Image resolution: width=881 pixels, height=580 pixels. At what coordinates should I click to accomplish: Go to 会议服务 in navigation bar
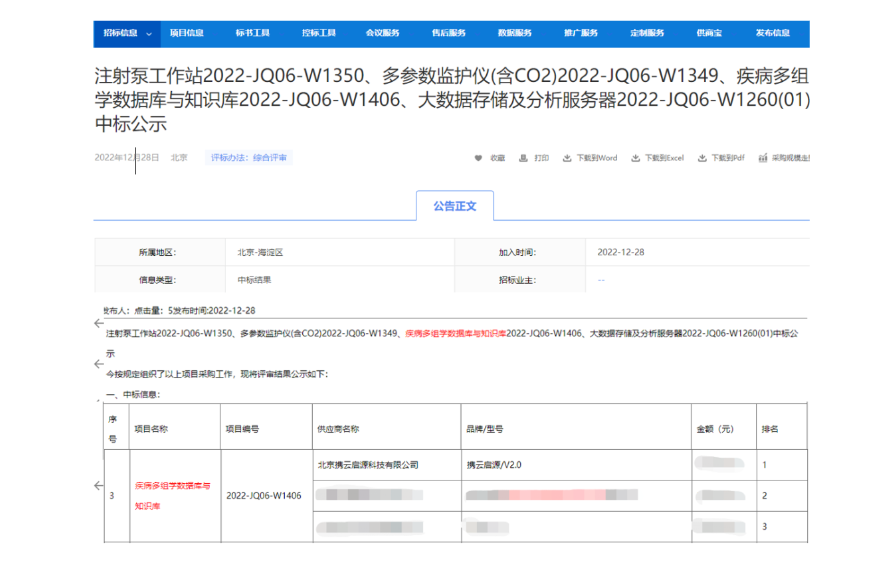click(x=382, y=33)
